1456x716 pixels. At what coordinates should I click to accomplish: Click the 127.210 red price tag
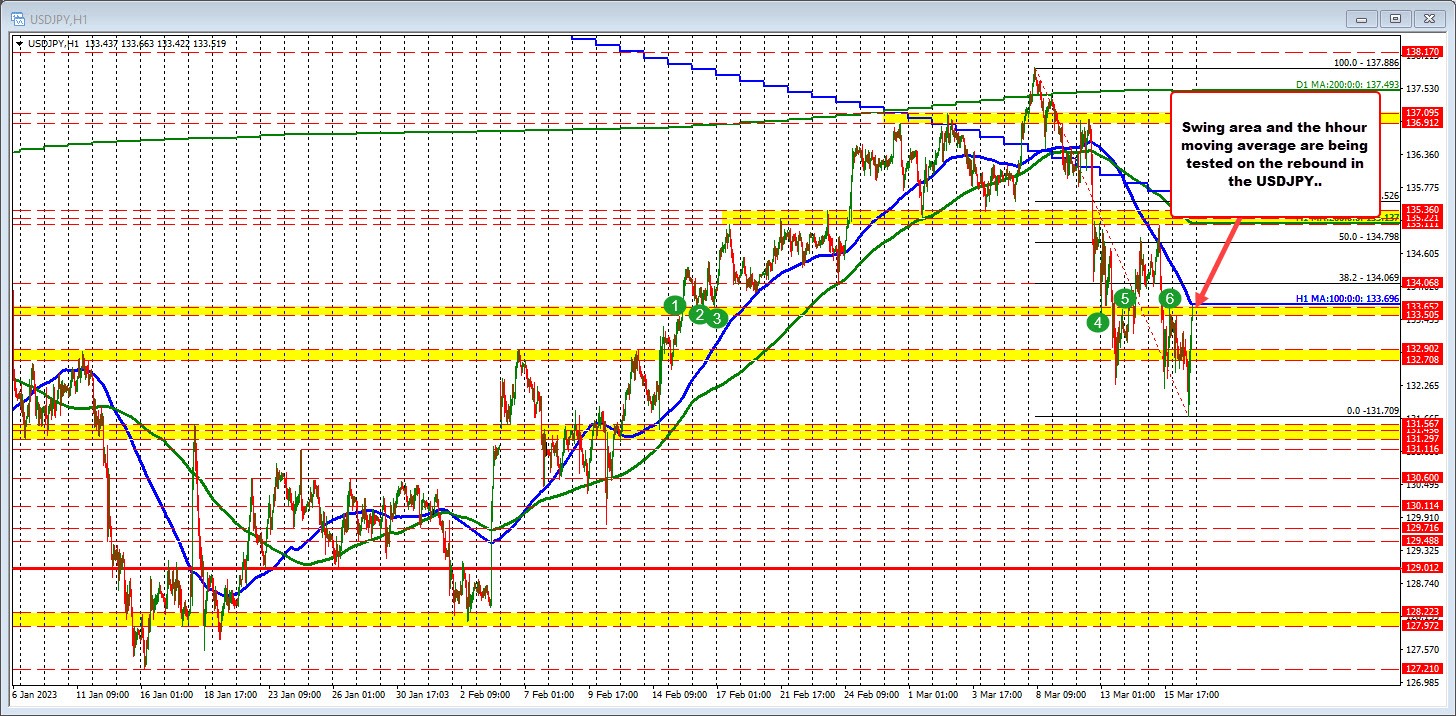[1422, 667]
